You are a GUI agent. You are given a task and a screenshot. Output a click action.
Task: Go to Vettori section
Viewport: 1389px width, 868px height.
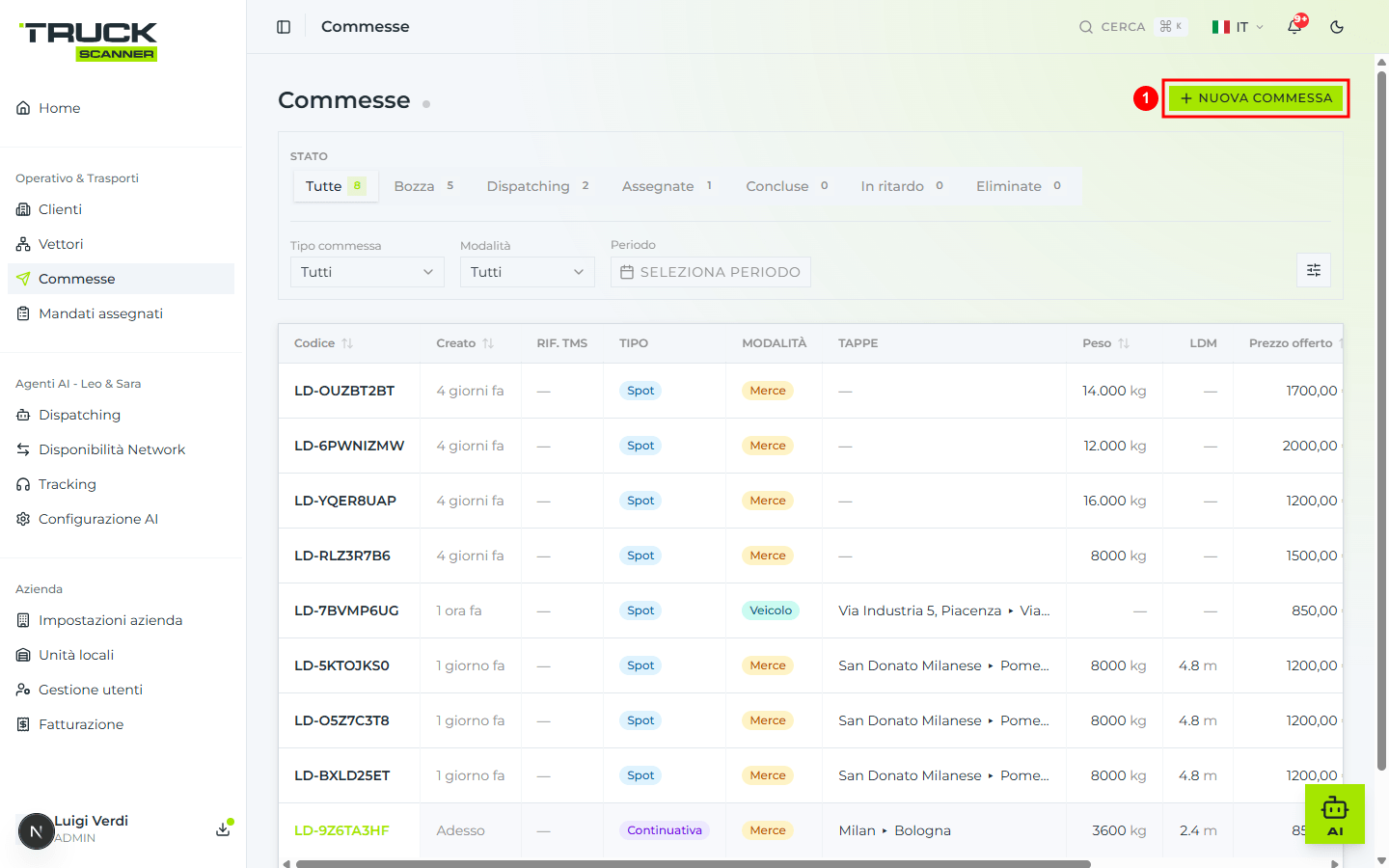click(121, 244)
